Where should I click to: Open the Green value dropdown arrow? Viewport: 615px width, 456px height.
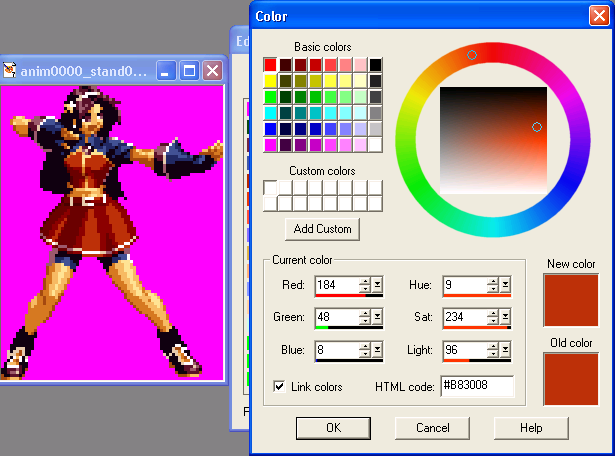[377, 317]
